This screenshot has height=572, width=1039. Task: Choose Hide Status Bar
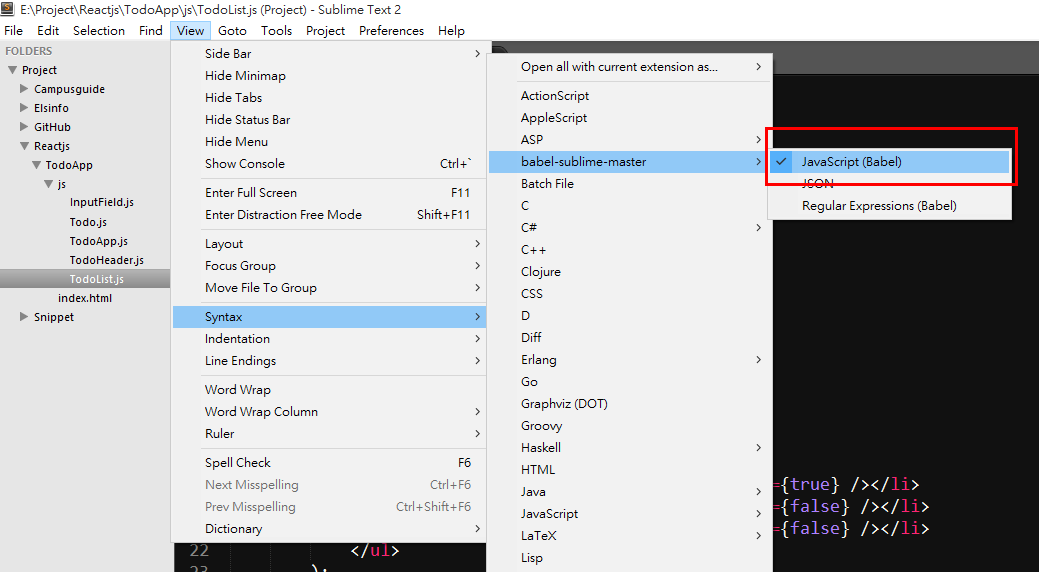click(329, 119)
